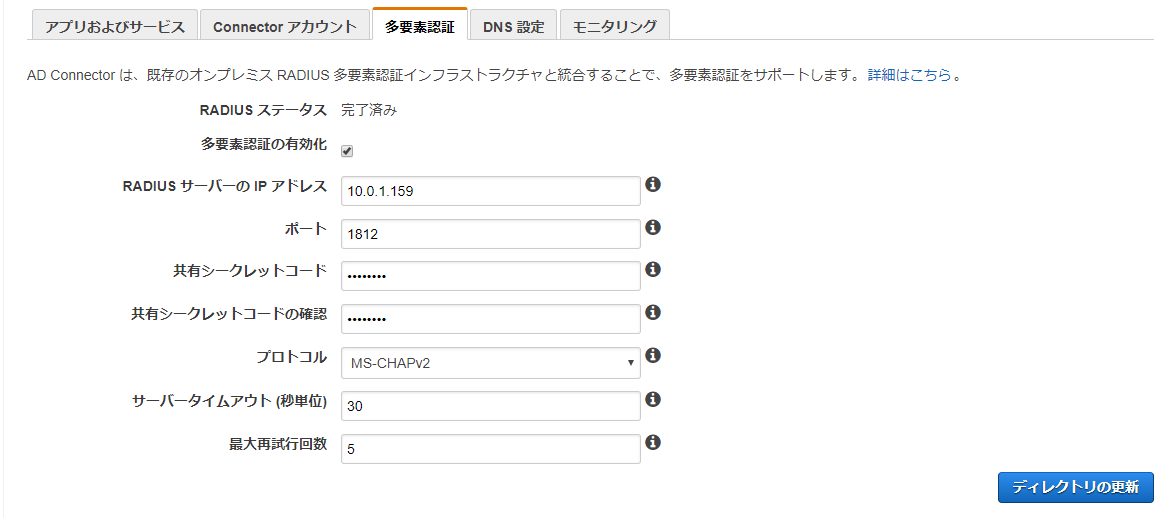Click info icon beside shared secret code field
Screen dimensions: 1165x526
pyautogui.click(x=653, y=270)
